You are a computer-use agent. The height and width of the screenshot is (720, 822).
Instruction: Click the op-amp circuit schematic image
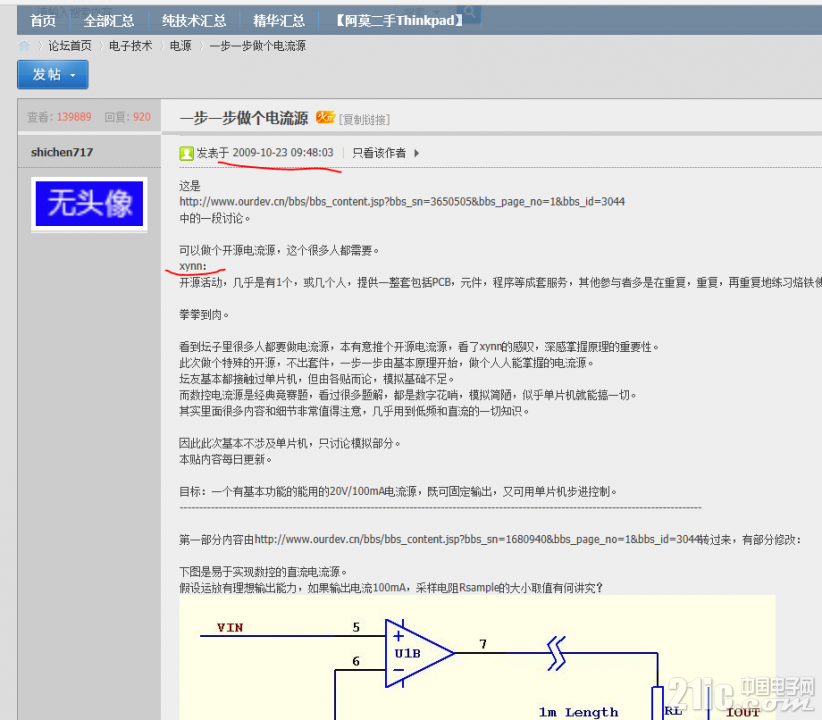coord(477,658)
